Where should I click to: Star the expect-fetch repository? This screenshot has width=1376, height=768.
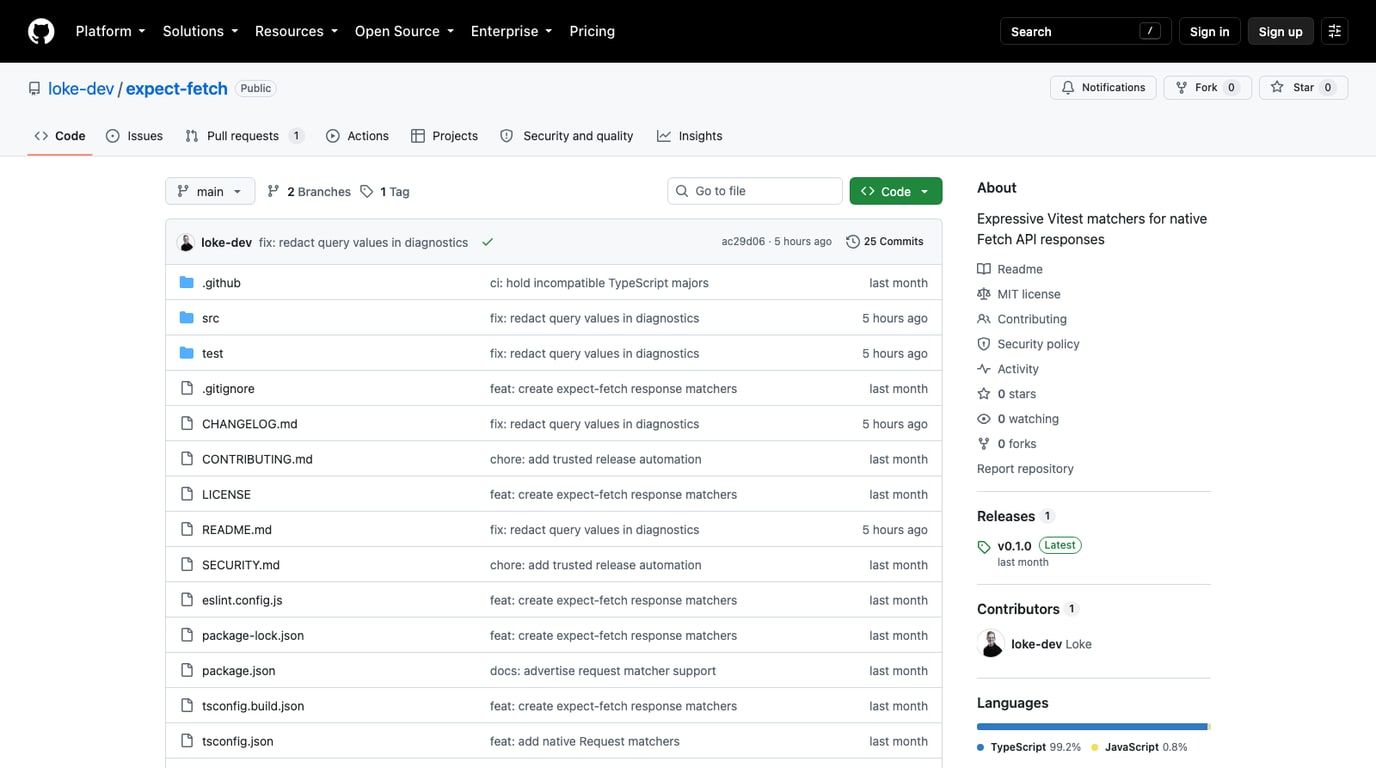[x=1303, y=88]
